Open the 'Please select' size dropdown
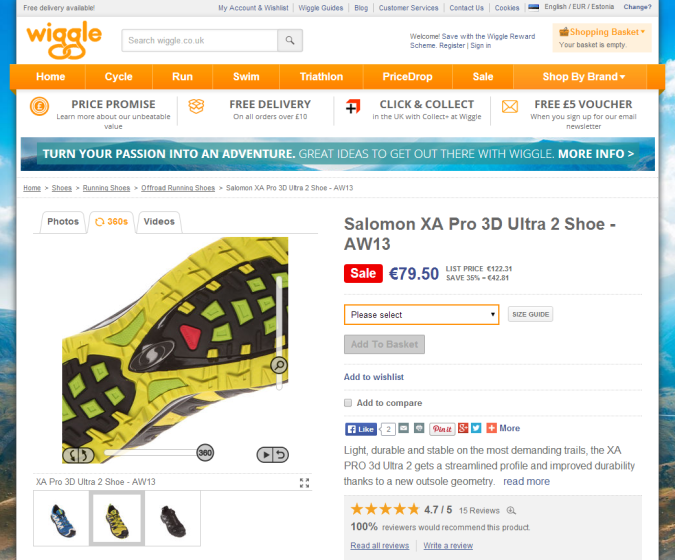675x560 pixels. tap(421, 315)
